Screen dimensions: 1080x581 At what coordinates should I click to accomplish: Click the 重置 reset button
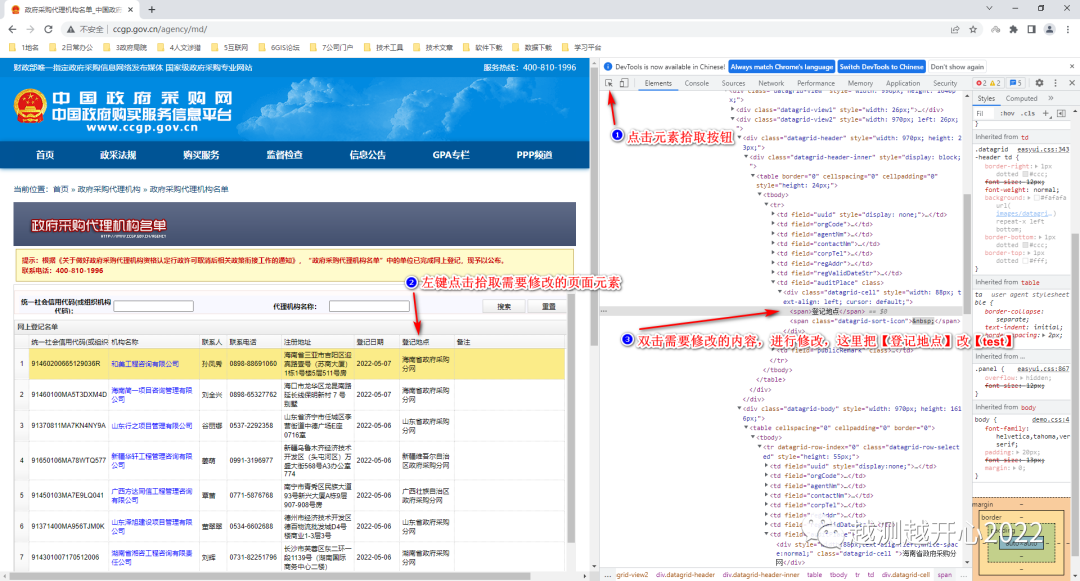coord(548,306)
